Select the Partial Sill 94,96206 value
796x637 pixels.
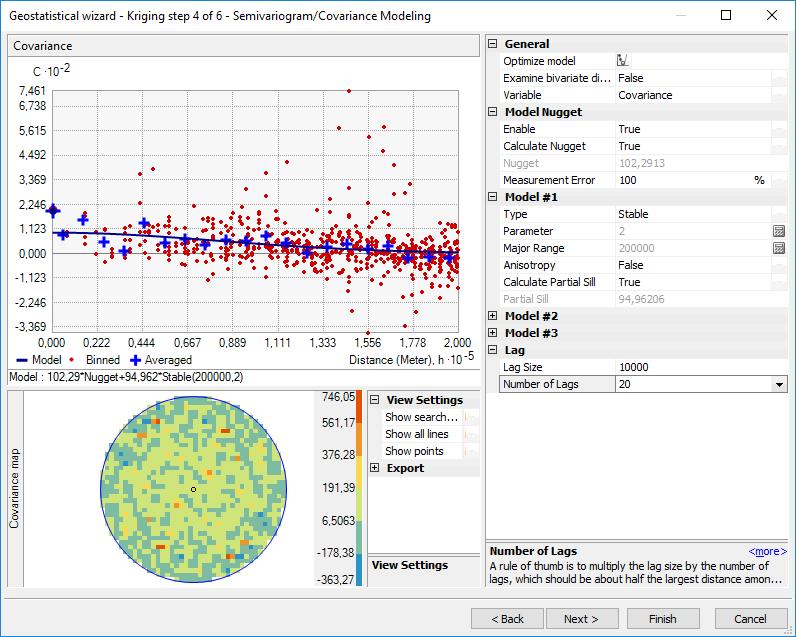click(641, 299)
